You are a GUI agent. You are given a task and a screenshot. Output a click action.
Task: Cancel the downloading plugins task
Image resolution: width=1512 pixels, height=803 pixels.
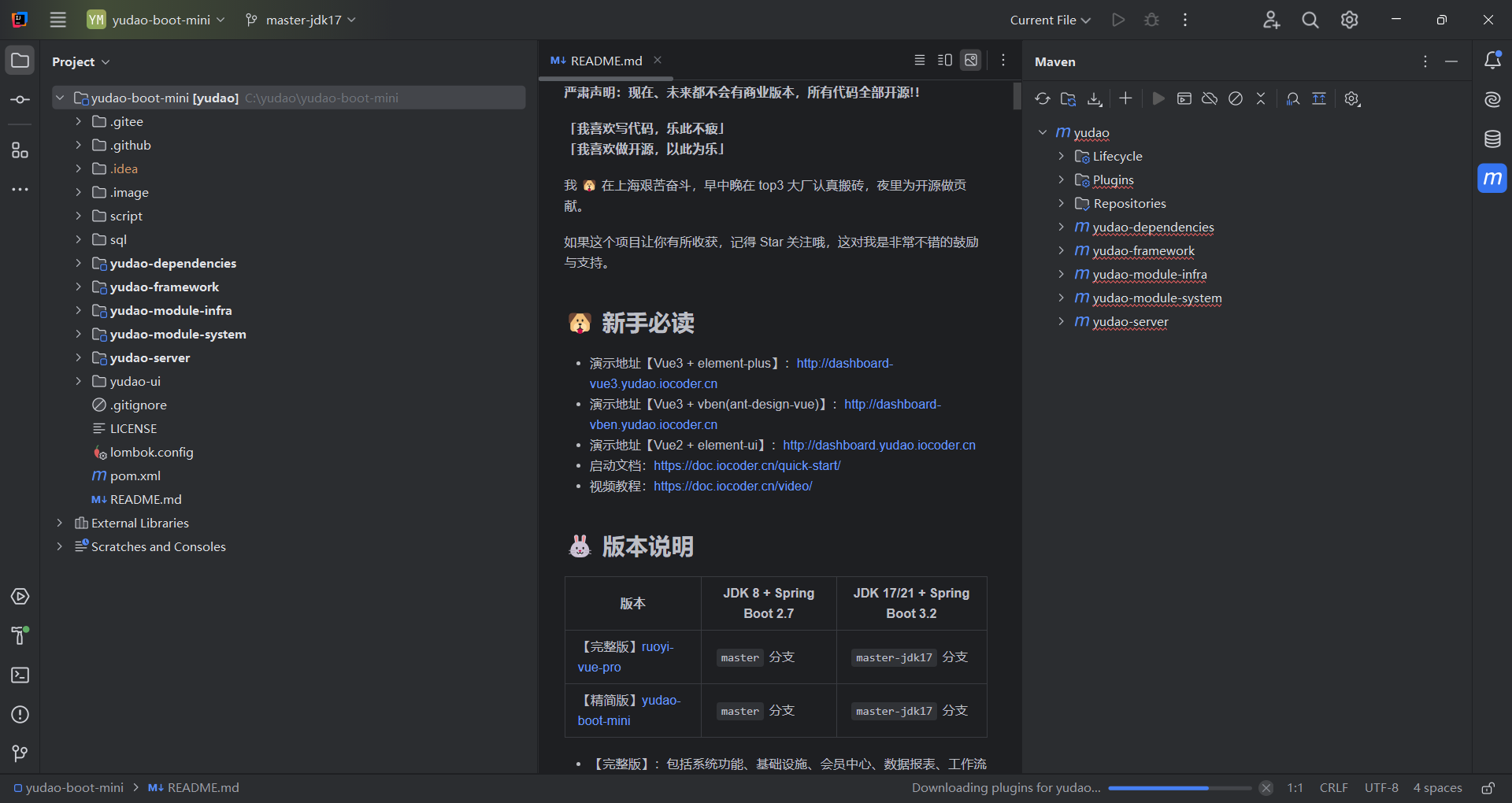pyautogui.click(x=1266, y=788)
